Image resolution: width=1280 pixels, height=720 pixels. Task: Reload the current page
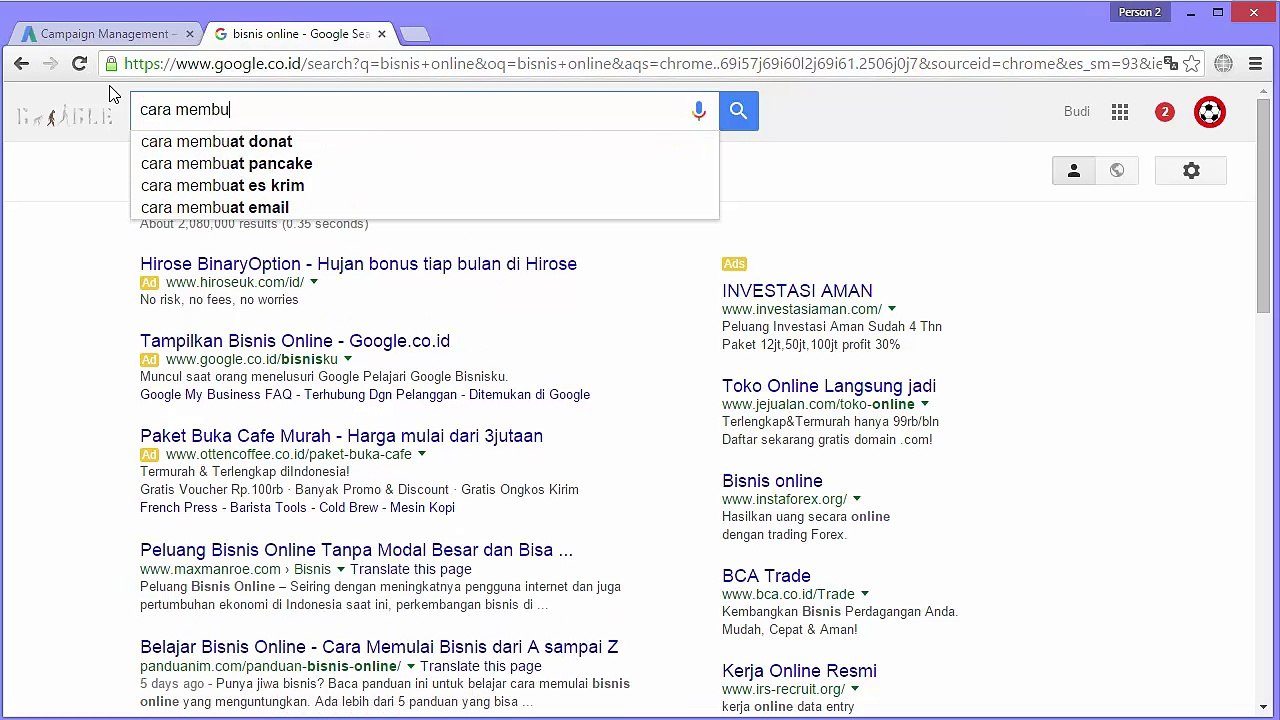click(x=79, y=64)
